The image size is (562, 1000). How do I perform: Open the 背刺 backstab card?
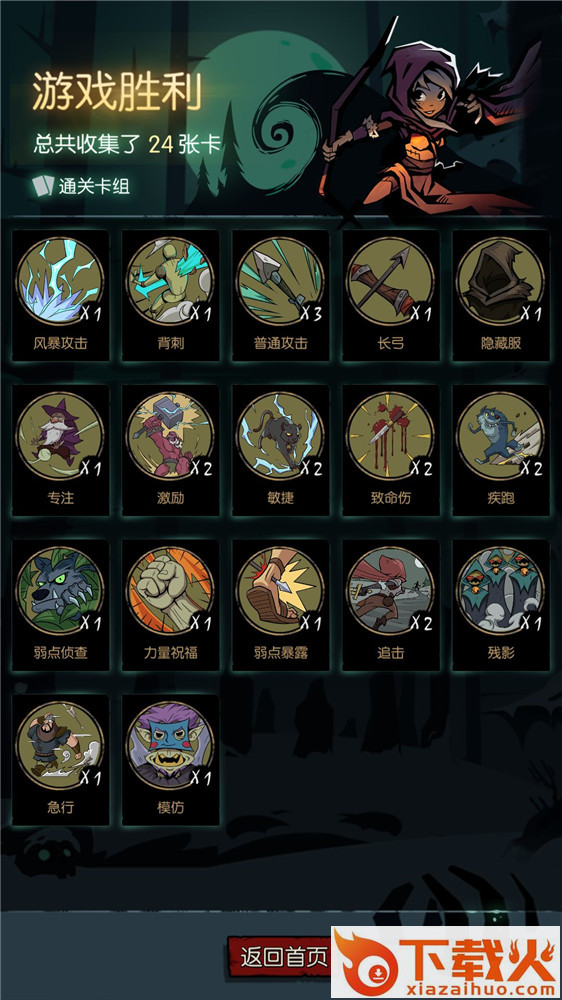(170, 295)
